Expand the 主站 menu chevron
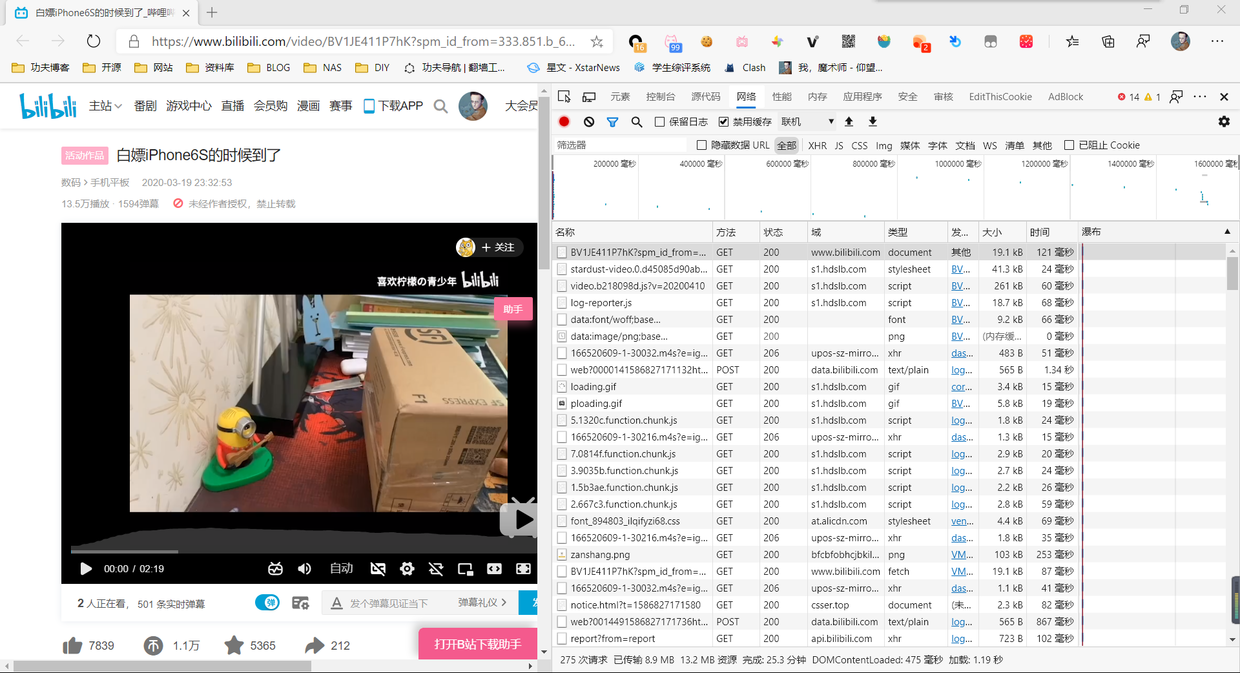1240x673 pixels. 119,106
